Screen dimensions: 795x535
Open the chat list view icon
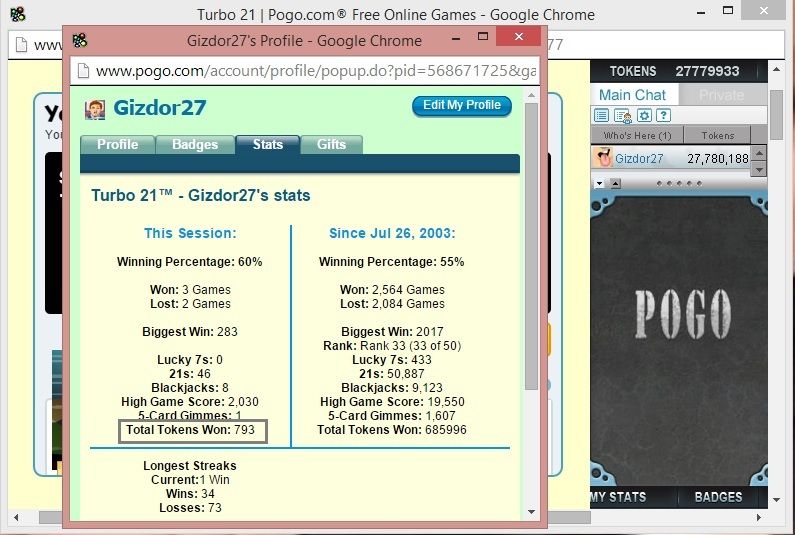pyautogui.click(x=601, y=116)
